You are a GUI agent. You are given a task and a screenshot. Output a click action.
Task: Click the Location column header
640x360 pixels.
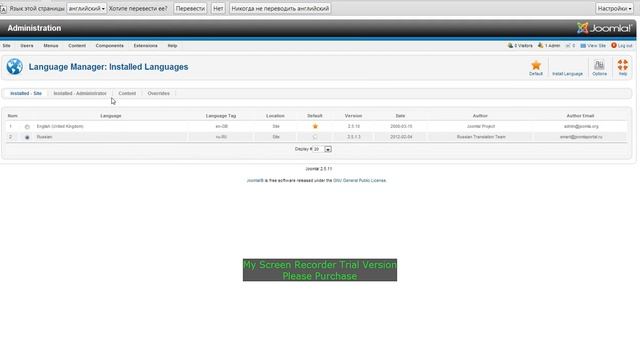pos(276,116)
